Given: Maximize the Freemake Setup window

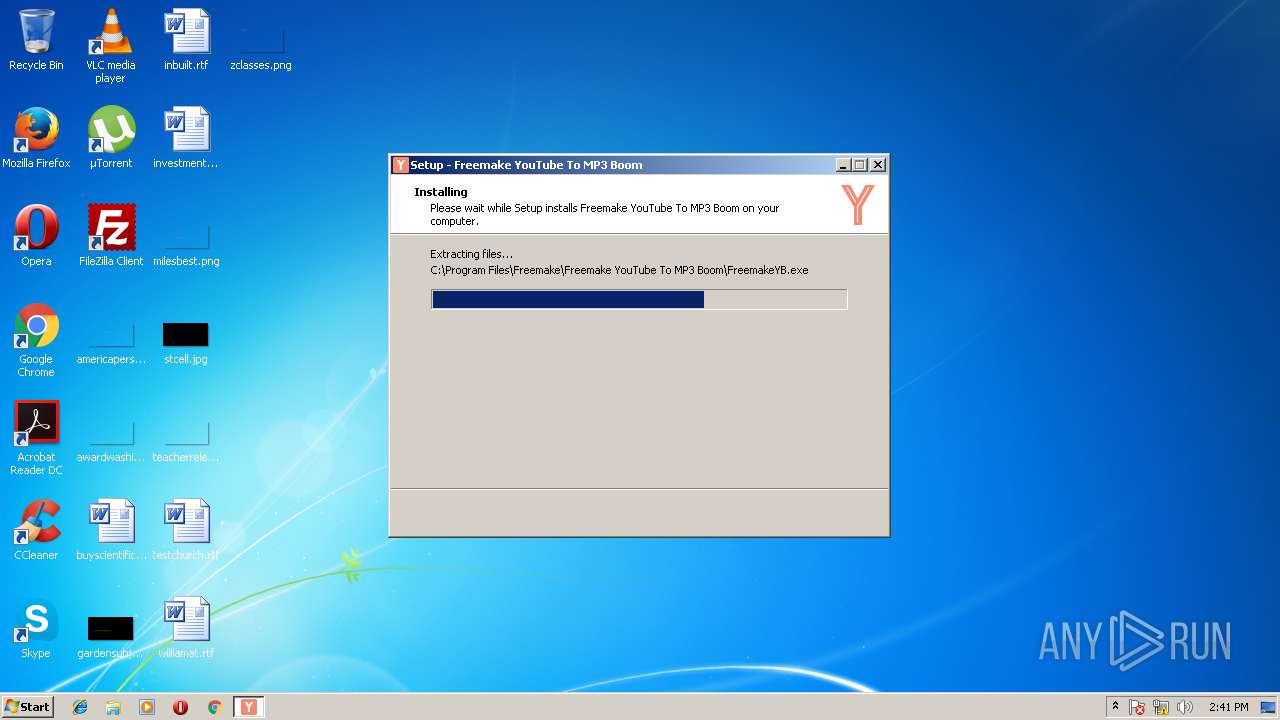Looking at the screenshot, I should tap(860, 165).
